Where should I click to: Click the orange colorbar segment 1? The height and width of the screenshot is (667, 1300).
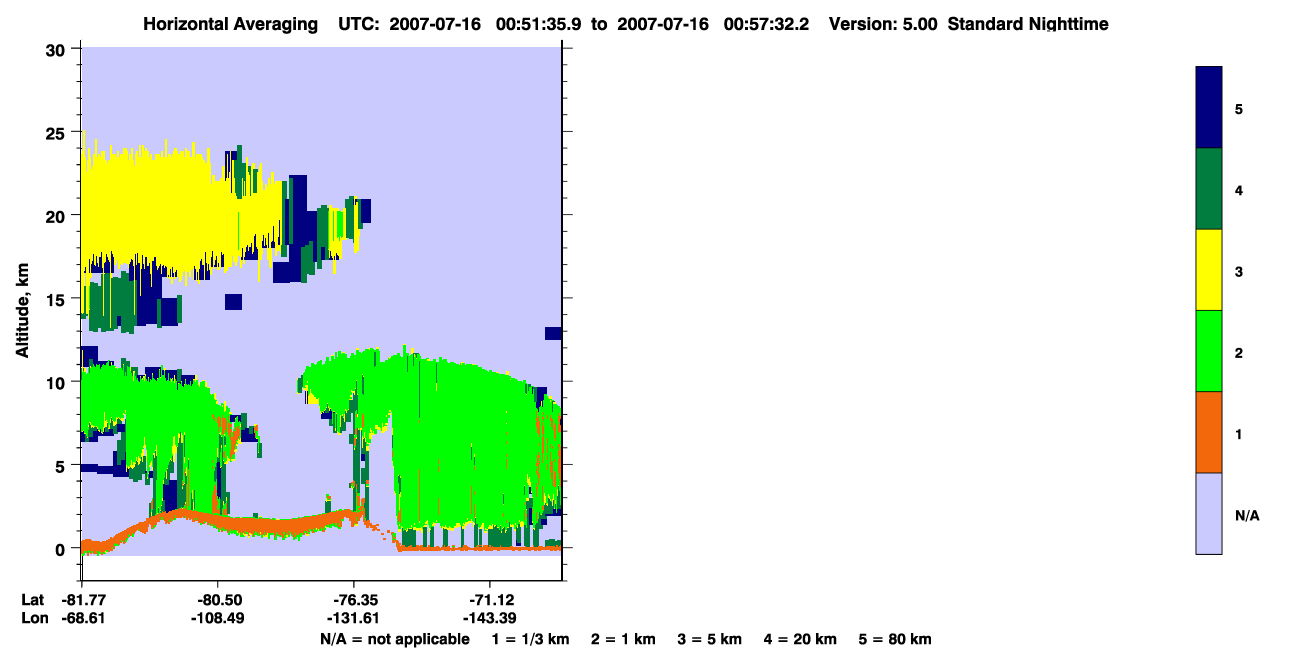pos(1209,432)
